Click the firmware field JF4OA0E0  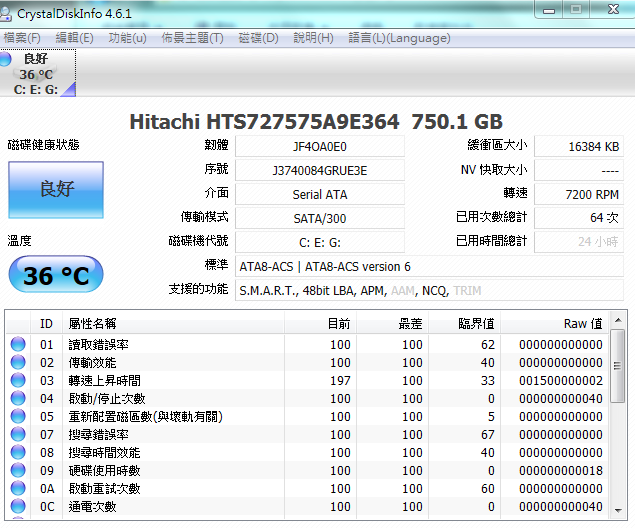coord(320,146)
